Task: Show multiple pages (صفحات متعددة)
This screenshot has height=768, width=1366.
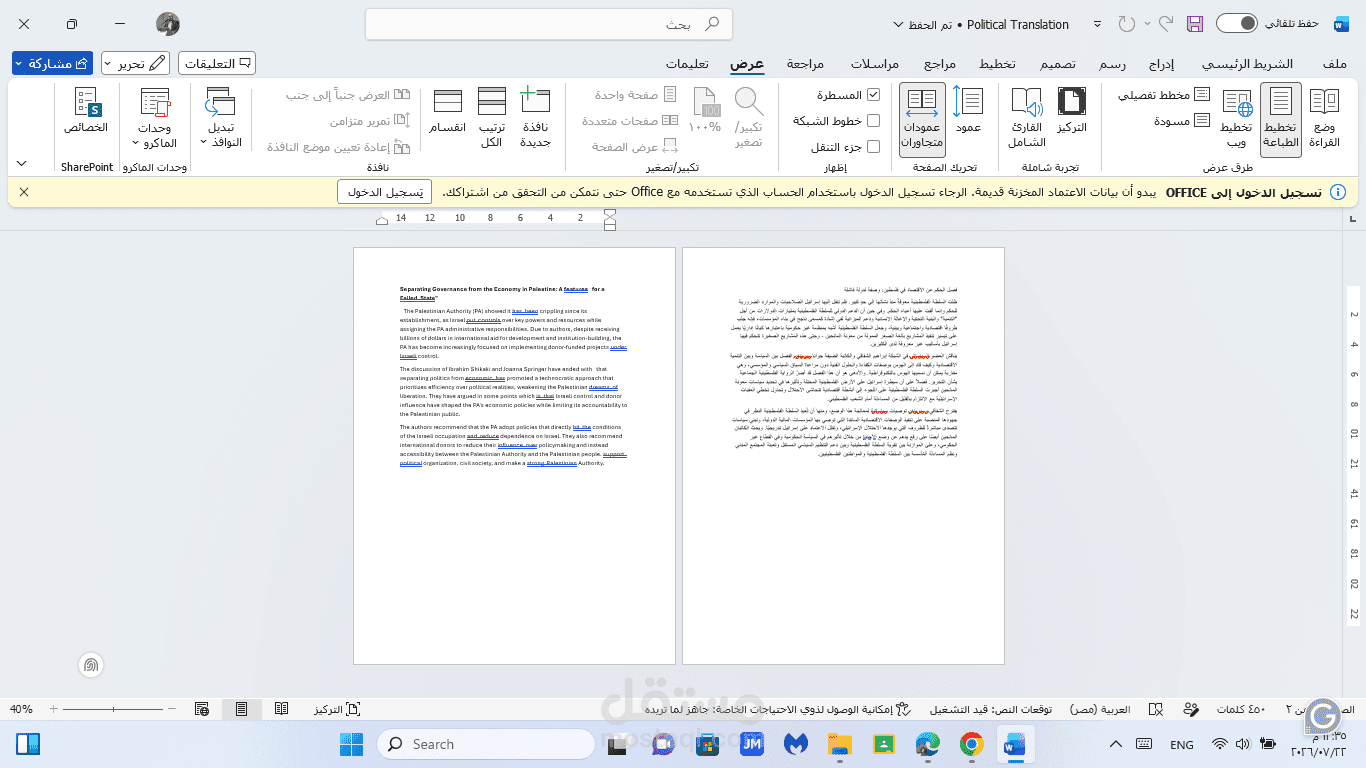Action: click(629, 121)
